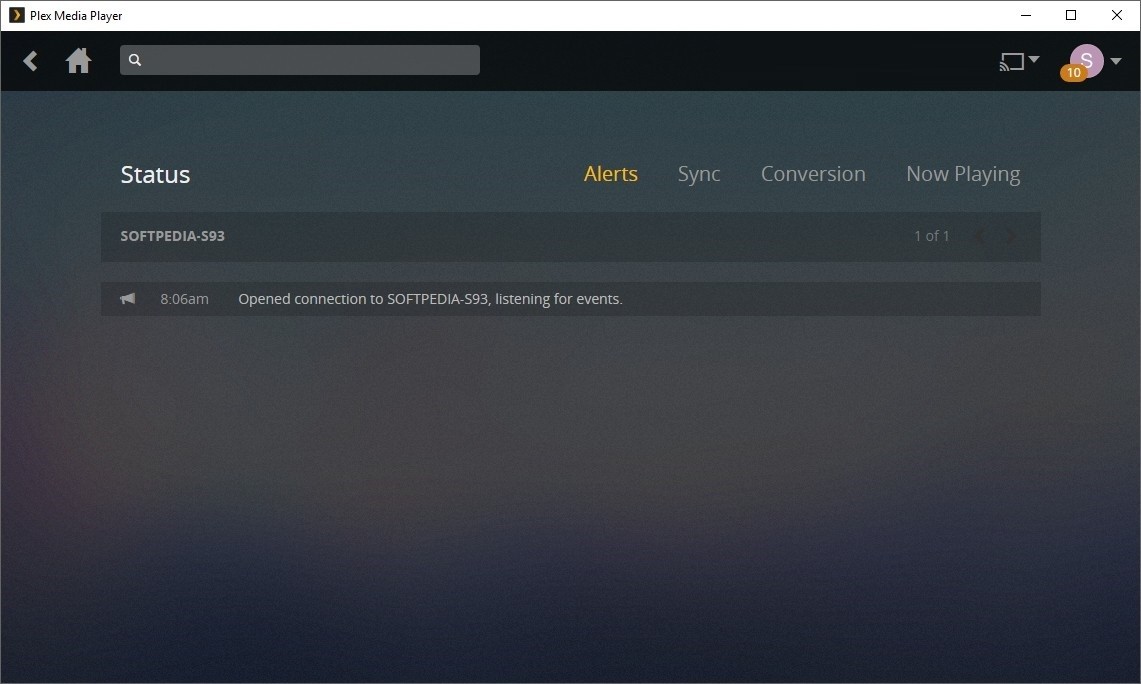
Task: Select the Alerts tab
Action: 610,173
